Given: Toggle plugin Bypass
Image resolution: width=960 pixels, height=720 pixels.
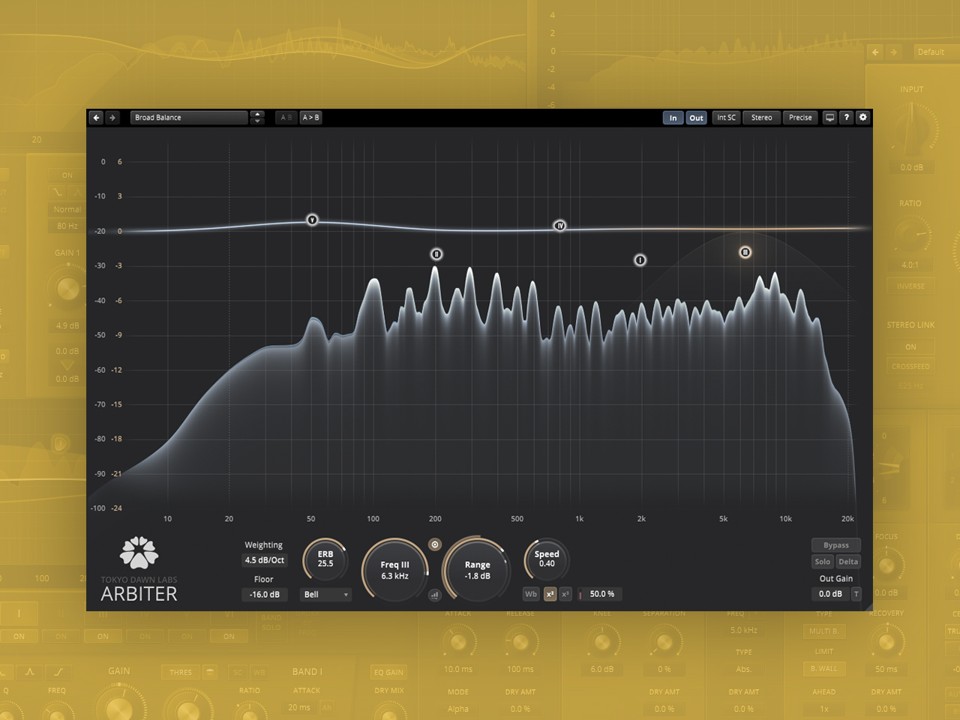Looking at the screenshot, I should [x=836, y=545].
